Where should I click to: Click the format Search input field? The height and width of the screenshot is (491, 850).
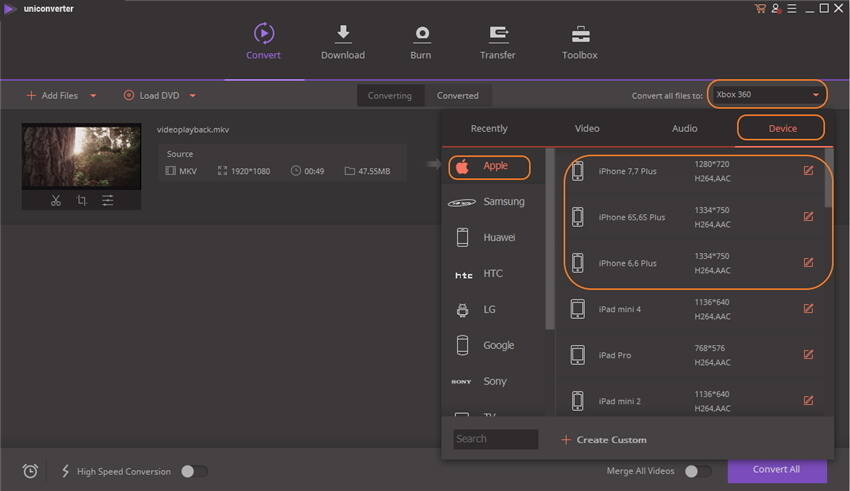click(495, 440)
